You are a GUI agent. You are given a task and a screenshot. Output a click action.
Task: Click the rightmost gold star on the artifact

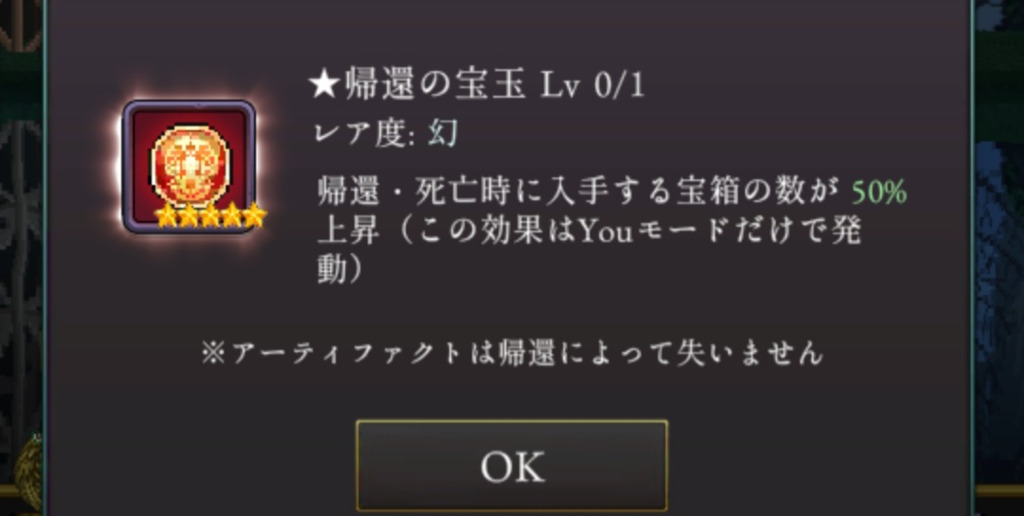click(254, 216)
